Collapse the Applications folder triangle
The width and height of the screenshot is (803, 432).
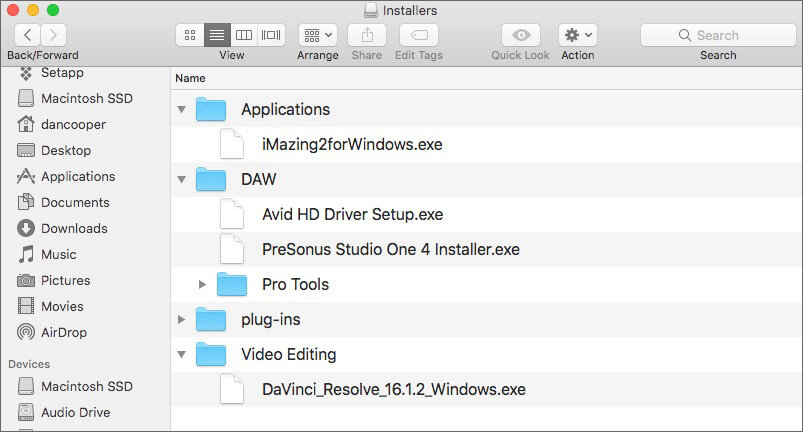coord(181,110)
